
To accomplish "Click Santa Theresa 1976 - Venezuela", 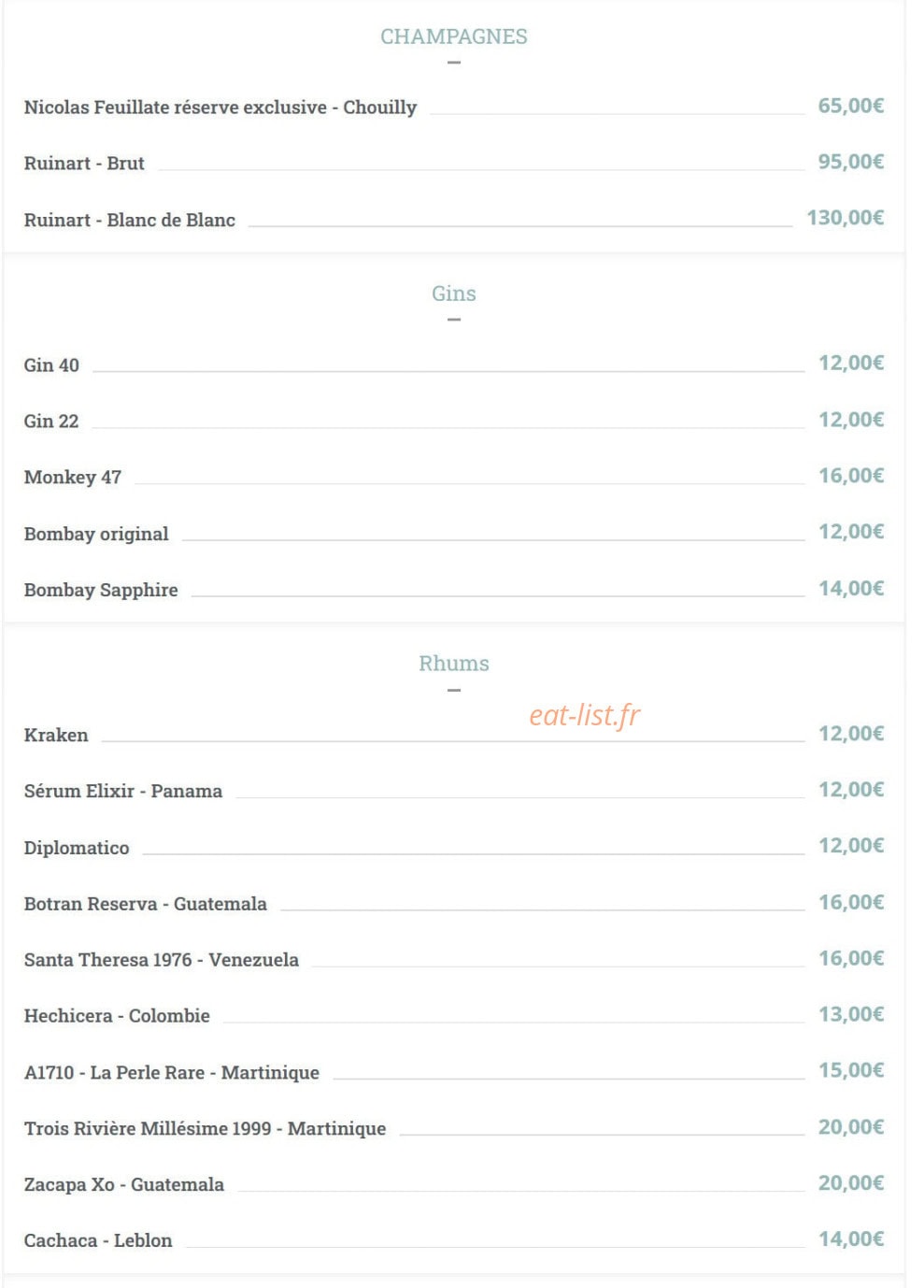I will (162, 960).
